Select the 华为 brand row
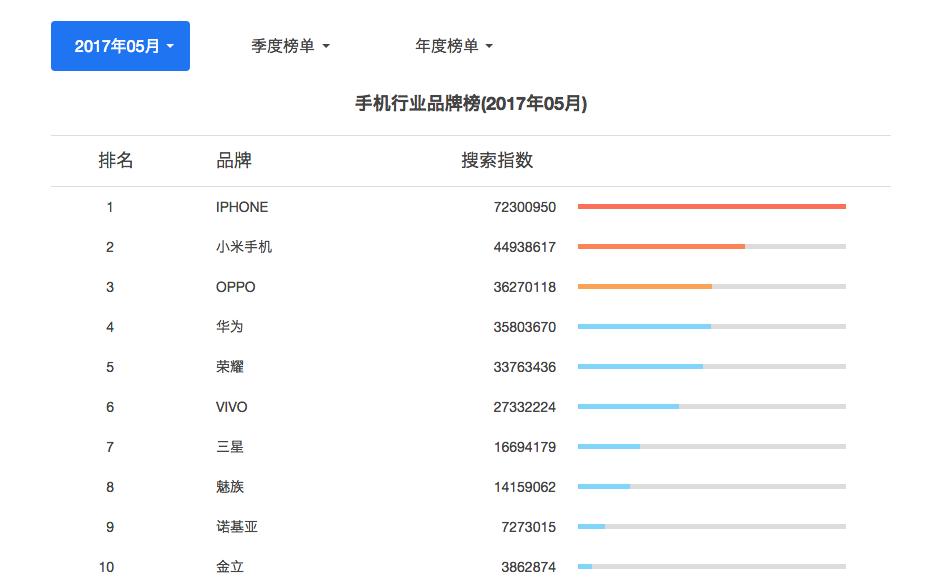This screenshot has height=586, width=935. click(x=230, y=327)
